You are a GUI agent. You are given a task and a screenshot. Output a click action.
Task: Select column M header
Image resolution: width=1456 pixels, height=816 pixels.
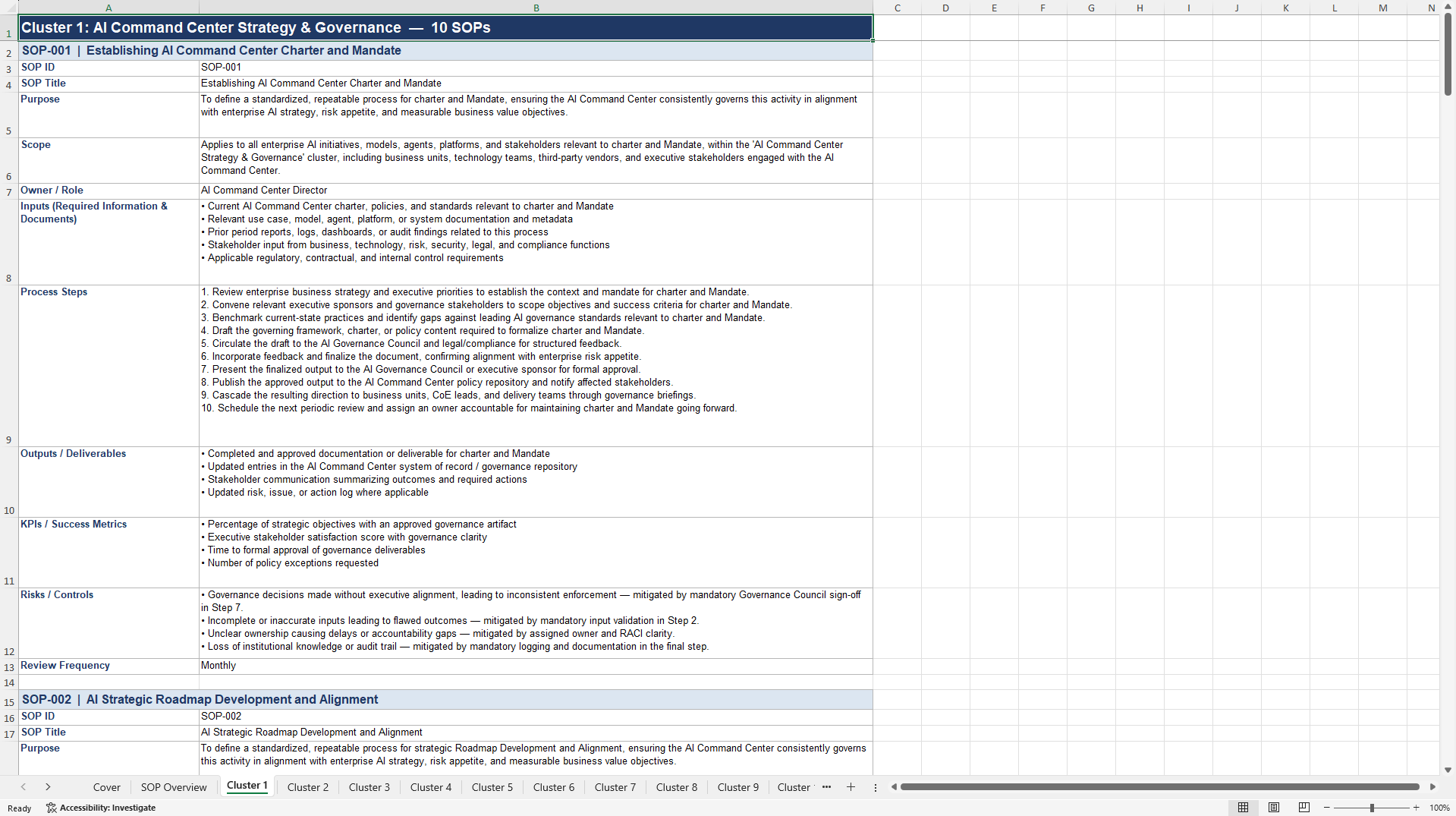[x=1382, y=8]
